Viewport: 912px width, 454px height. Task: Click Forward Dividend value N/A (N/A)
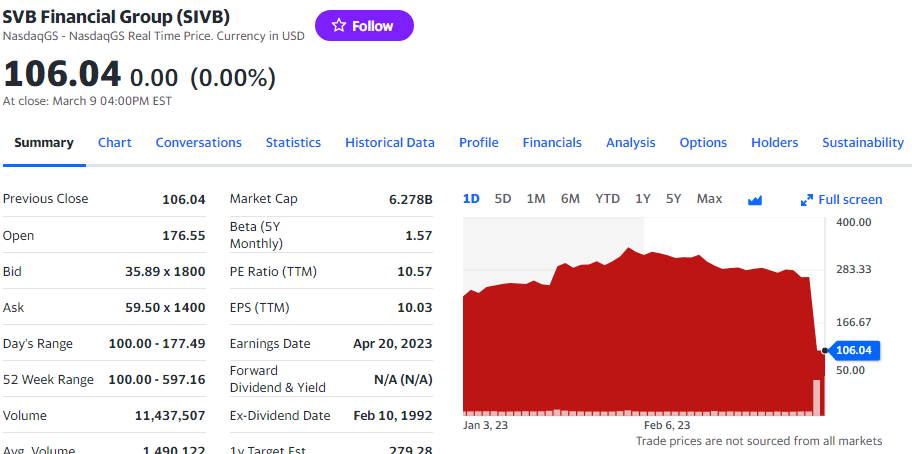pyautogui.click(x=403, y=380)
